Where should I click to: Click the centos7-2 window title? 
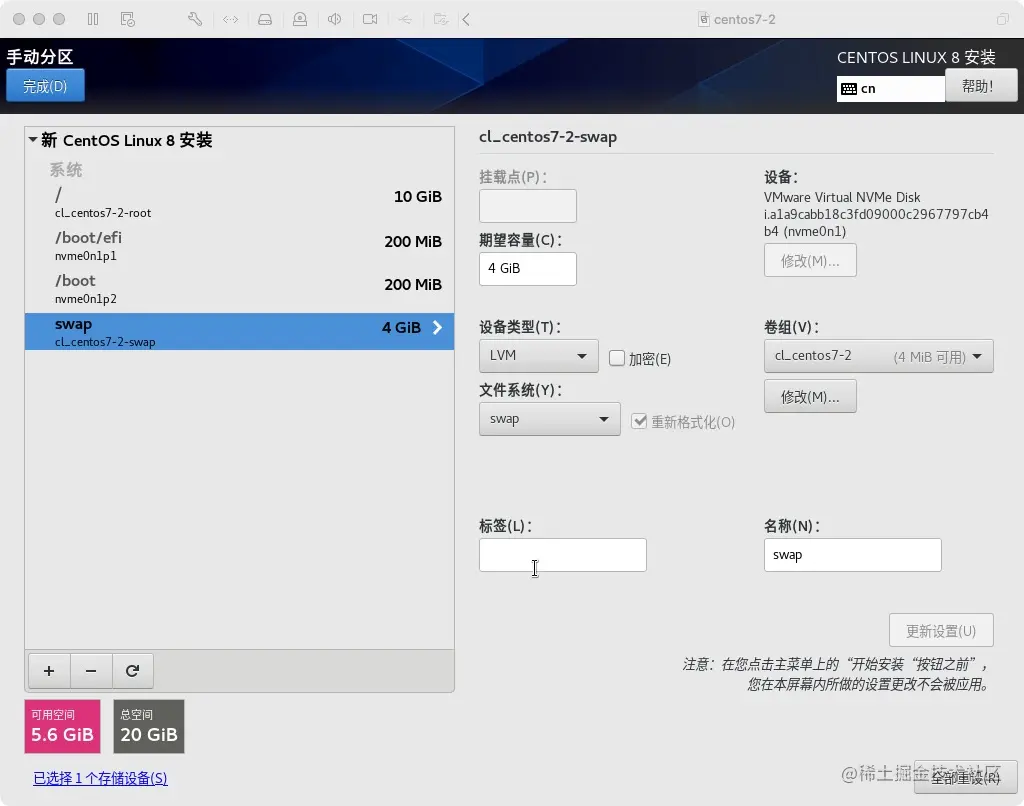pyautogui.click(x=744, y=19)
